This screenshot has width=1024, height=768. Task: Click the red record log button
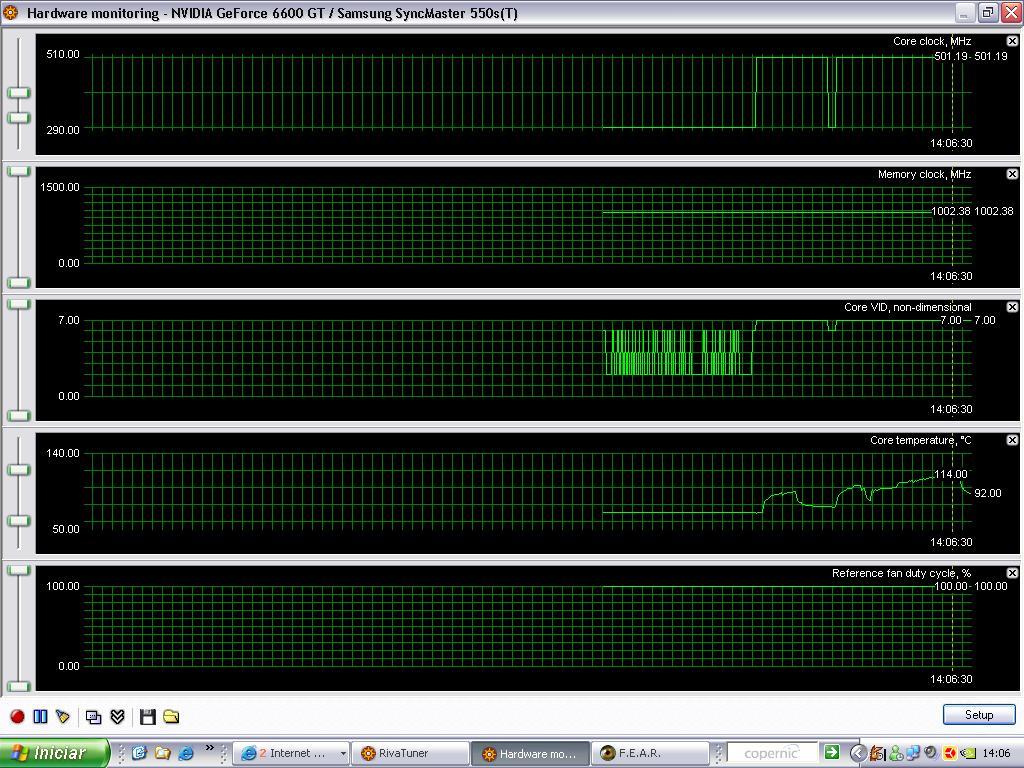click(18, 716)
